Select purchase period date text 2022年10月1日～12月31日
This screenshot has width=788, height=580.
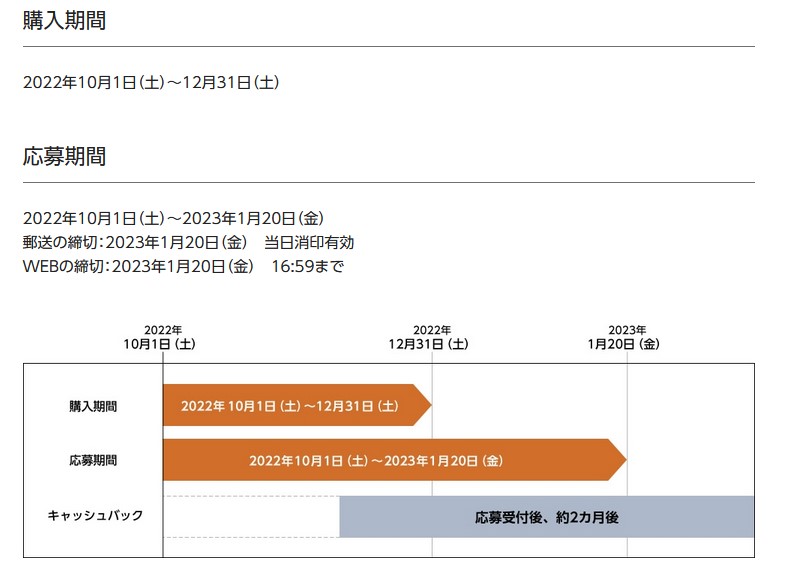[151, 82]
